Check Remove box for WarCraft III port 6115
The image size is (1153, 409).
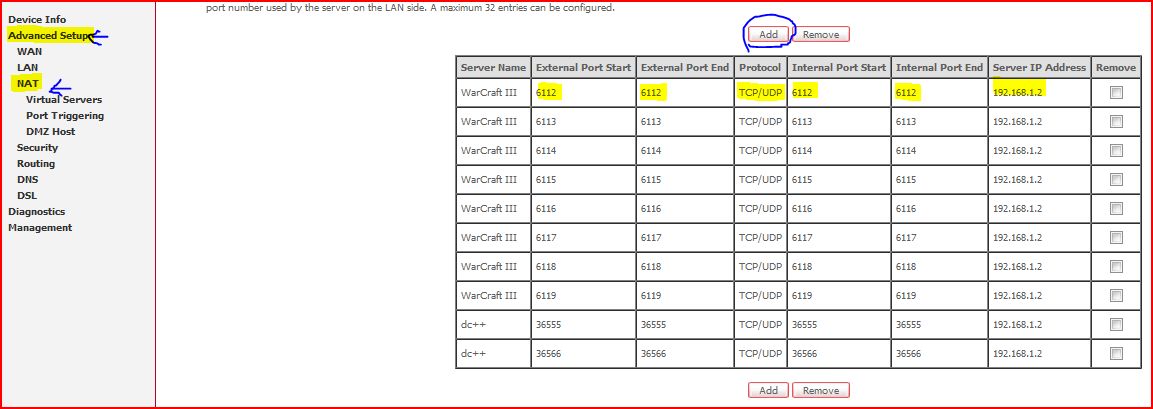(1116, 179)
